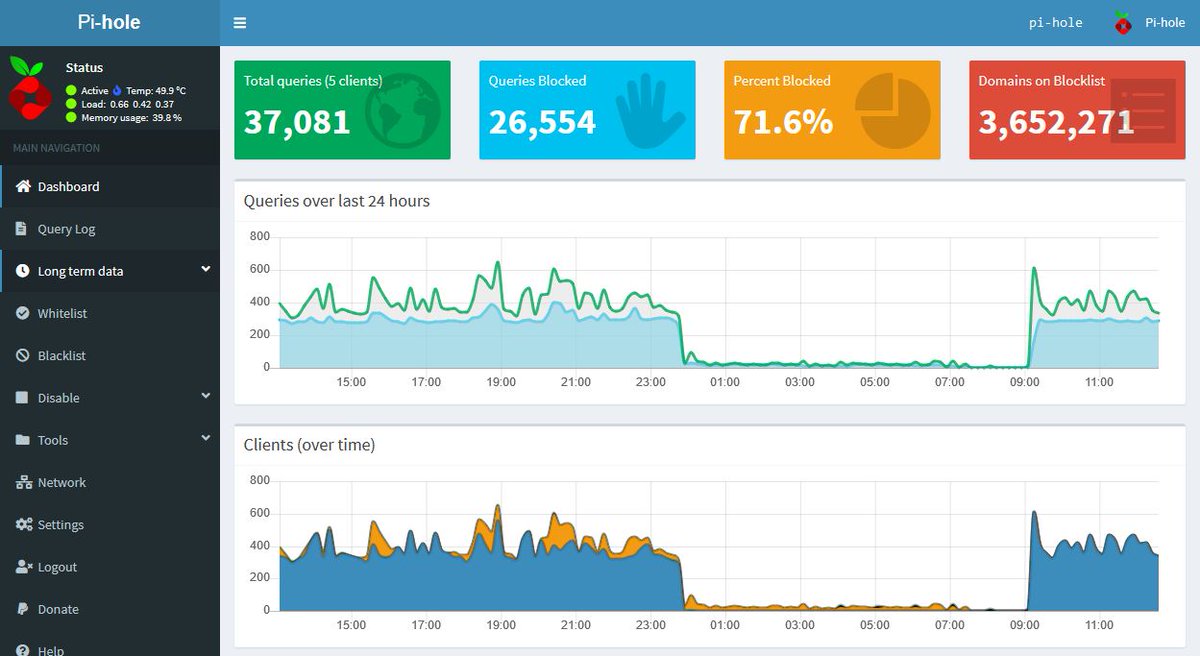1200x656 pixels.
Task: Click the green Memory usage indicator
Action: point(71,117)
